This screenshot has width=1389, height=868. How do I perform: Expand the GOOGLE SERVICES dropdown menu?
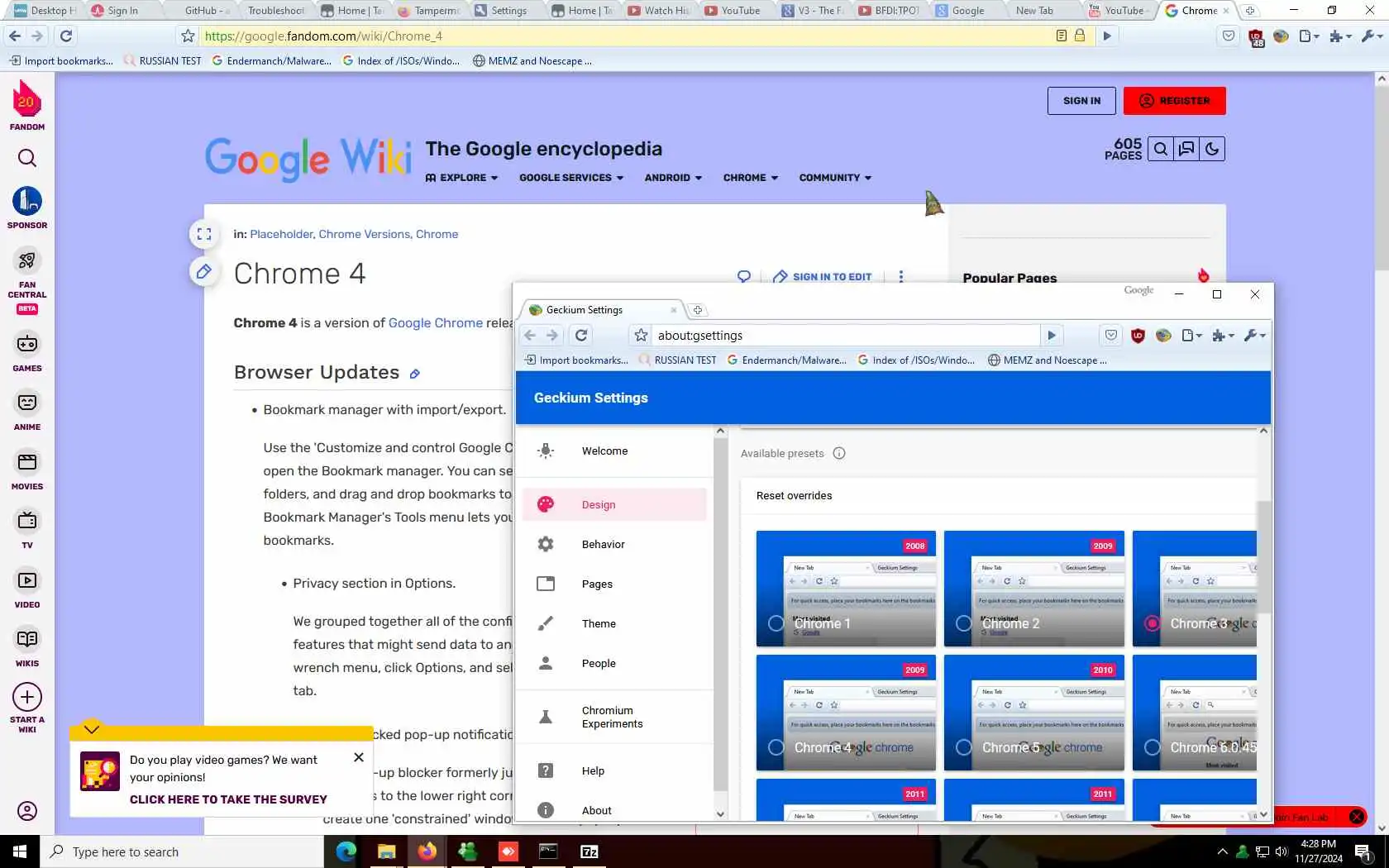point(571,178)
